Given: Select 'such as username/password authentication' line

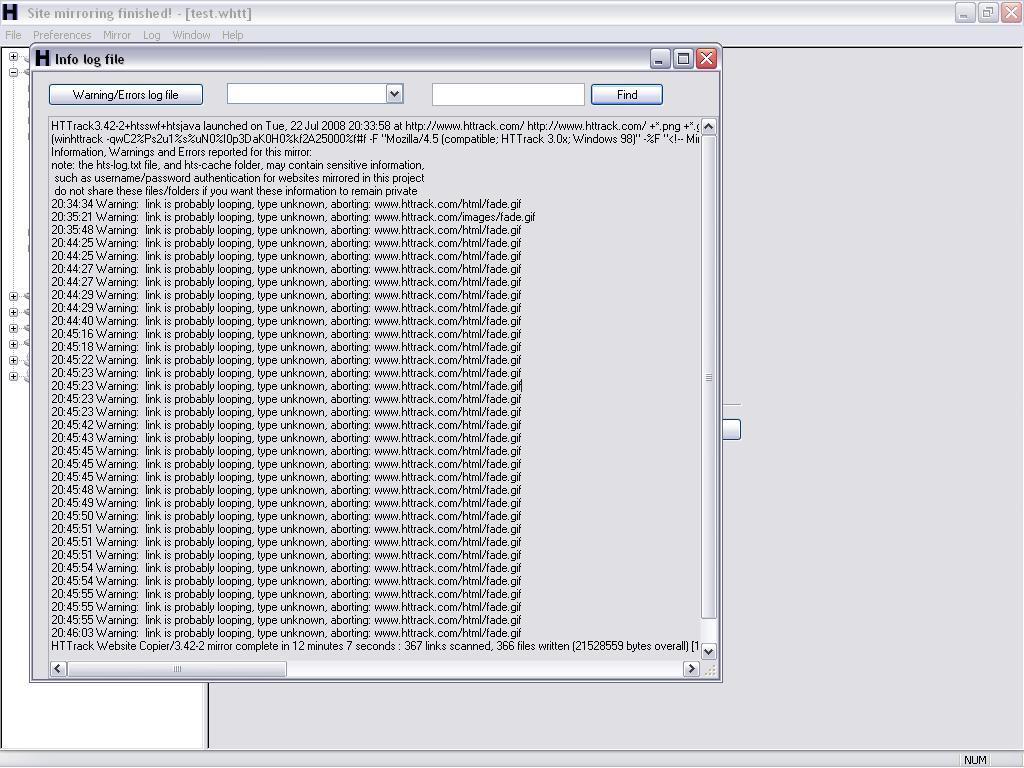Looking at the screenshot, I should [239, 178].
